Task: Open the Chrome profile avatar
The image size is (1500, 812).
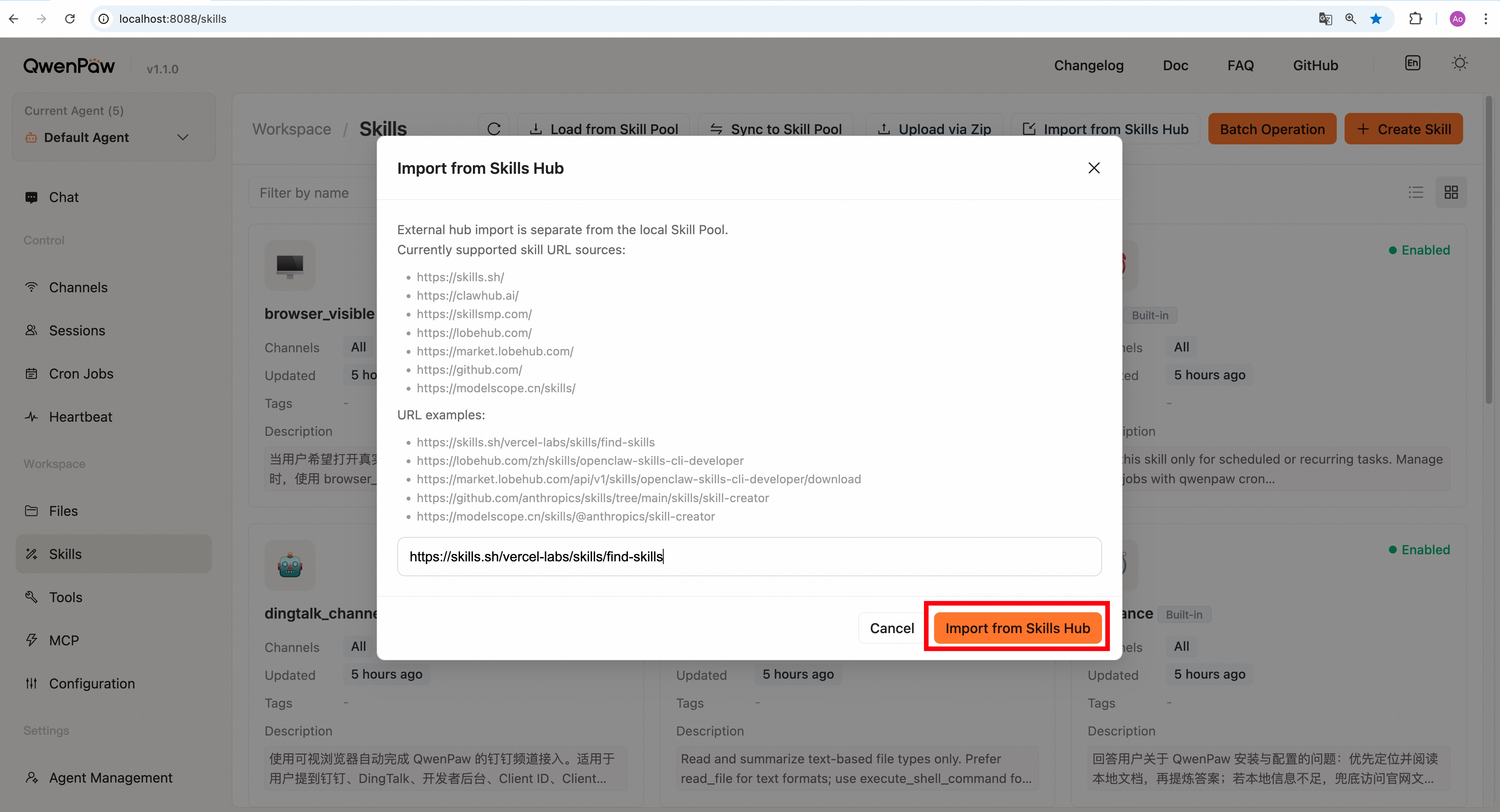Action: point(1458,18)
